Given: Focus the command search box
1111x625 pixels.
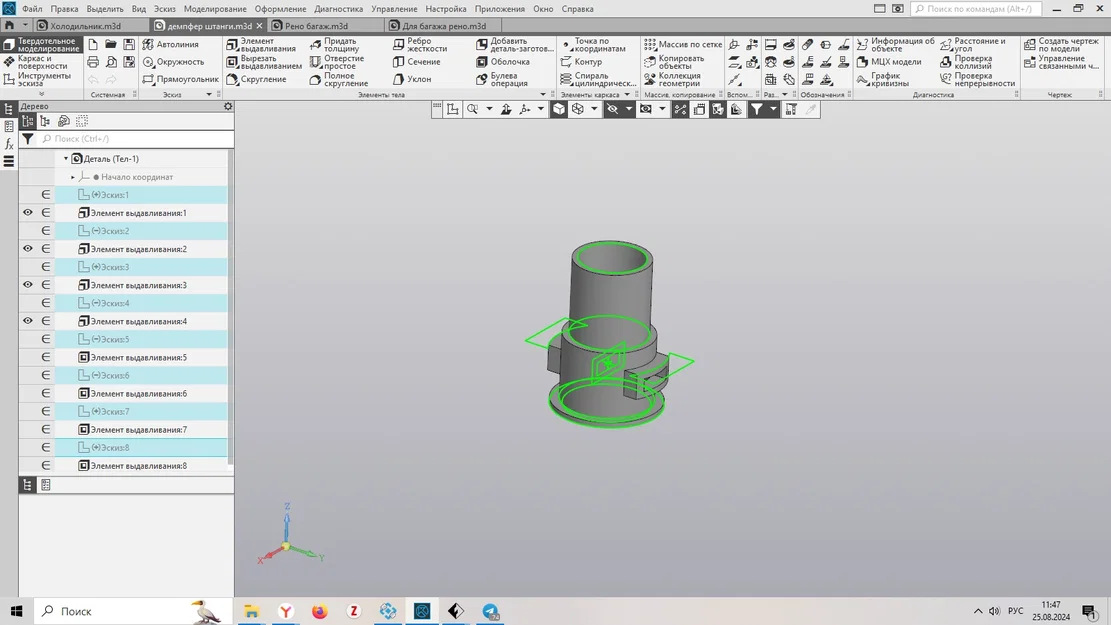Looking at the screenshot, I should pos(976,9).
